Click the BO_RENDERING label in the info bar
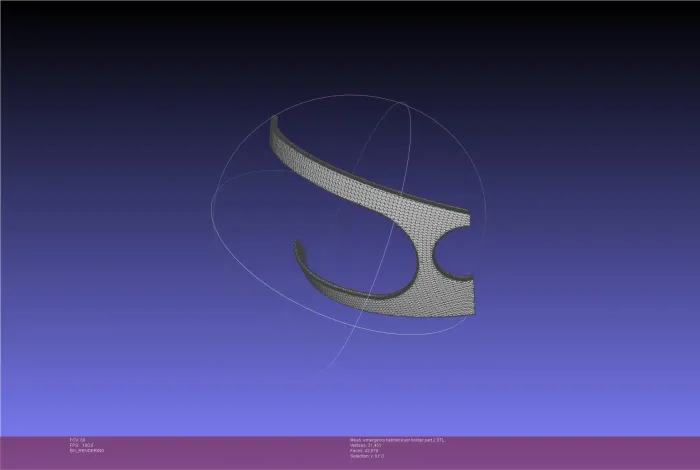The width and height of the screenshot is (700, 470). (87, 451)
